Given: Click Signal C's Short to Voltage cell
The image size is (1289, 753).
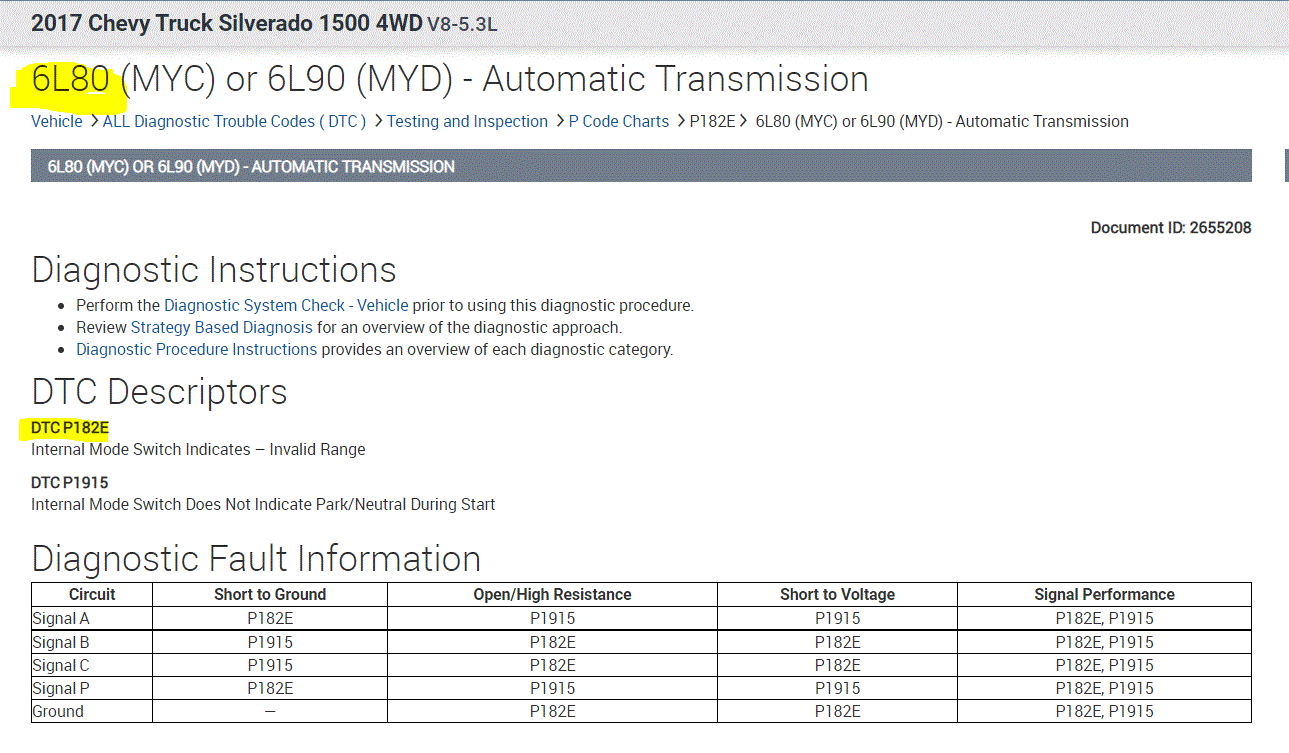Looking at the screenshot, I should click(837, 665).
